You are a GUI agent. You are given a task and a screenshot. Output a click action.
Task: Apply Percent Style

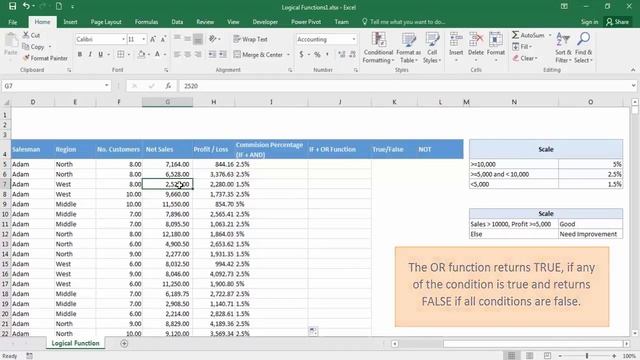(317, 54)
